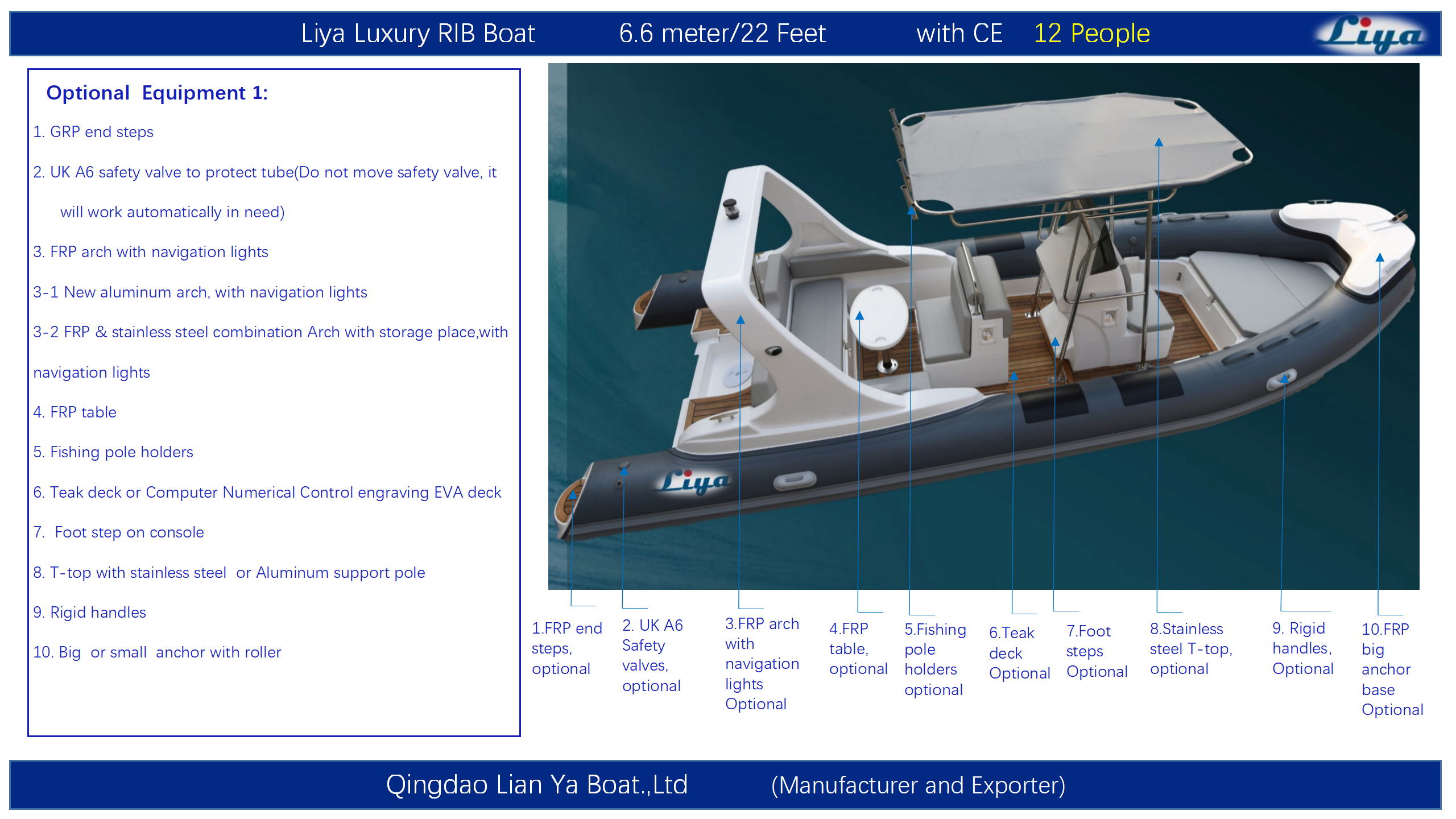Click the navigation light atop the arch

[x=730, y=208]
